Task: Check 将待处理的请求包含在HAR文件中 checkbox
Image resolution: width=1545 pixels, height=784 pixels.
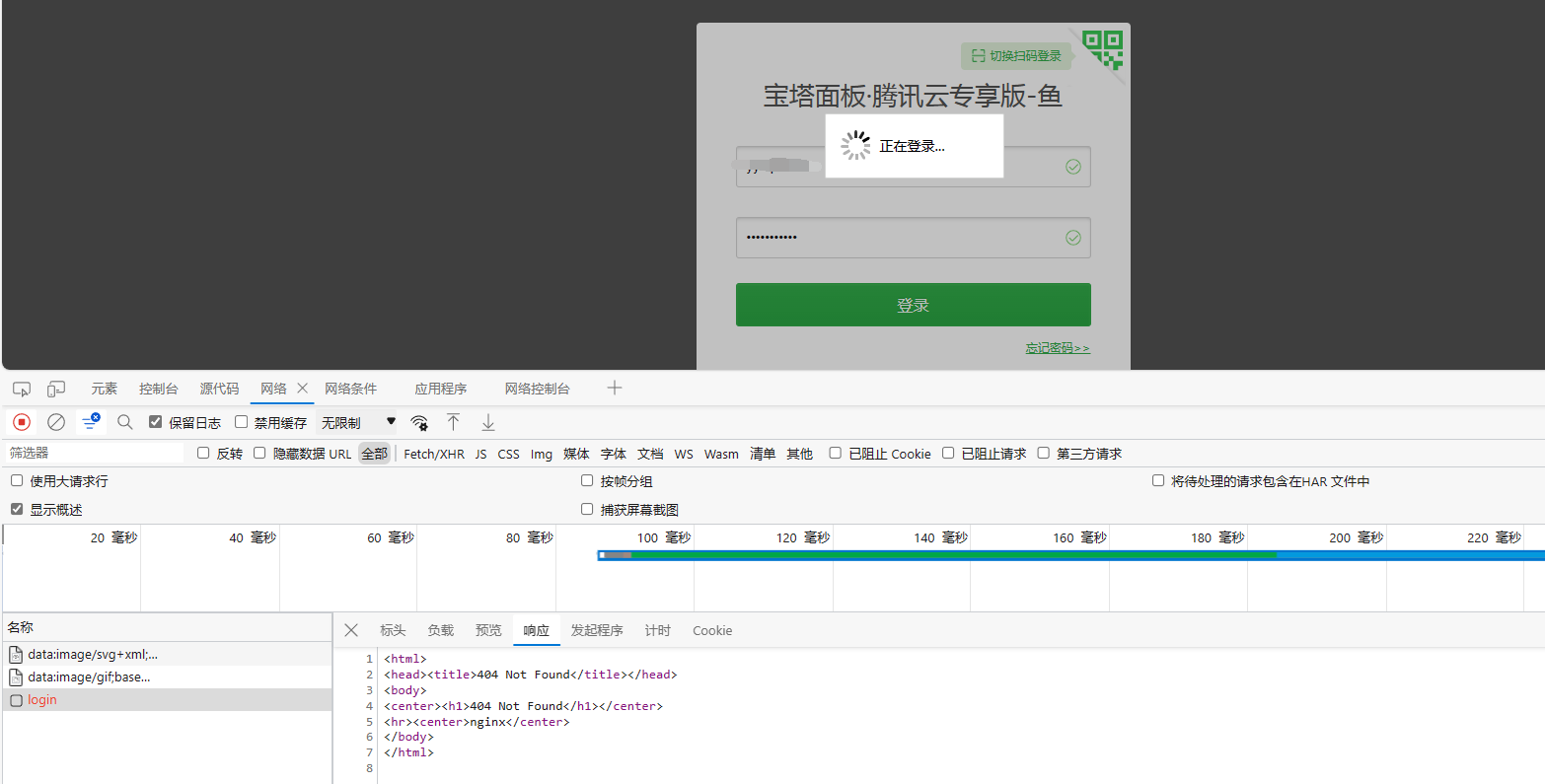Action: [x=1158, y=480]
